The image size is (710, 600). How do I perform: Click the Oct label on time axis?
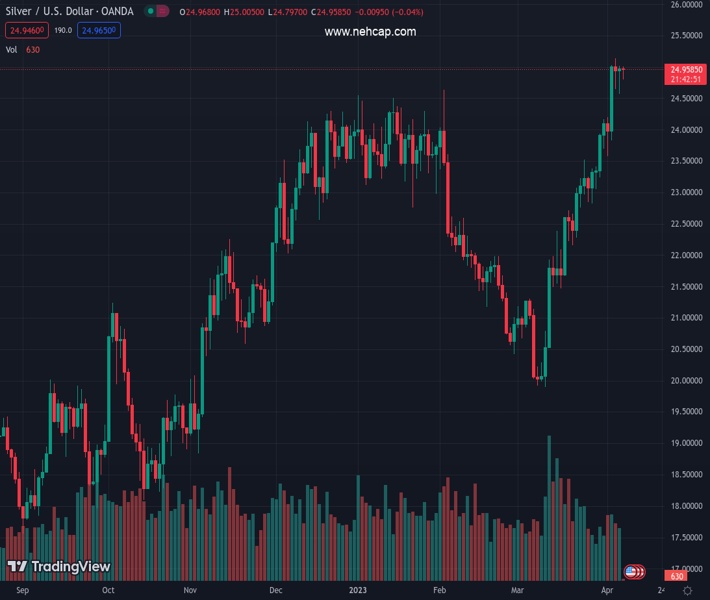click(108, 591)
